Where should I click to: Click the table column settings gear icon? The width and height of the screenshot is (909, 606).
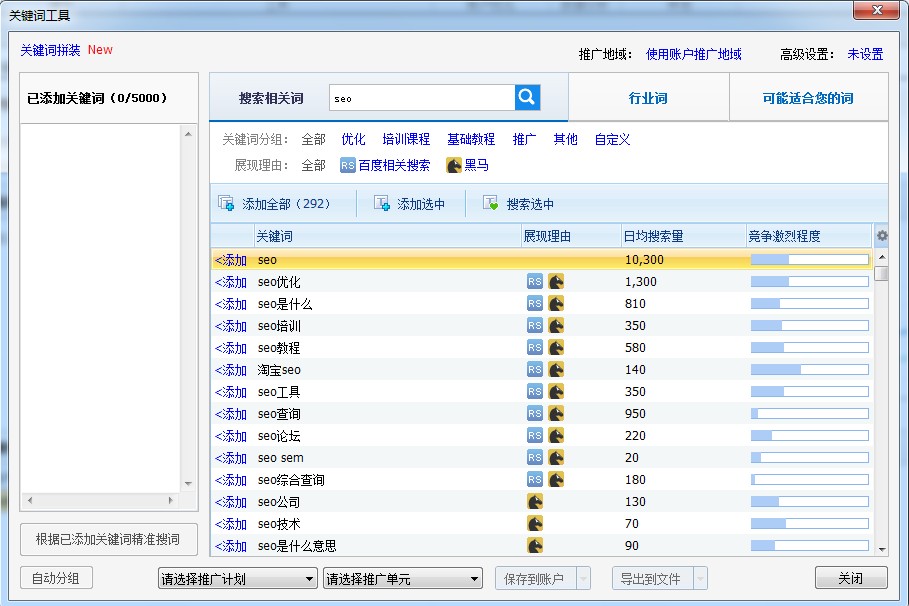881,236
